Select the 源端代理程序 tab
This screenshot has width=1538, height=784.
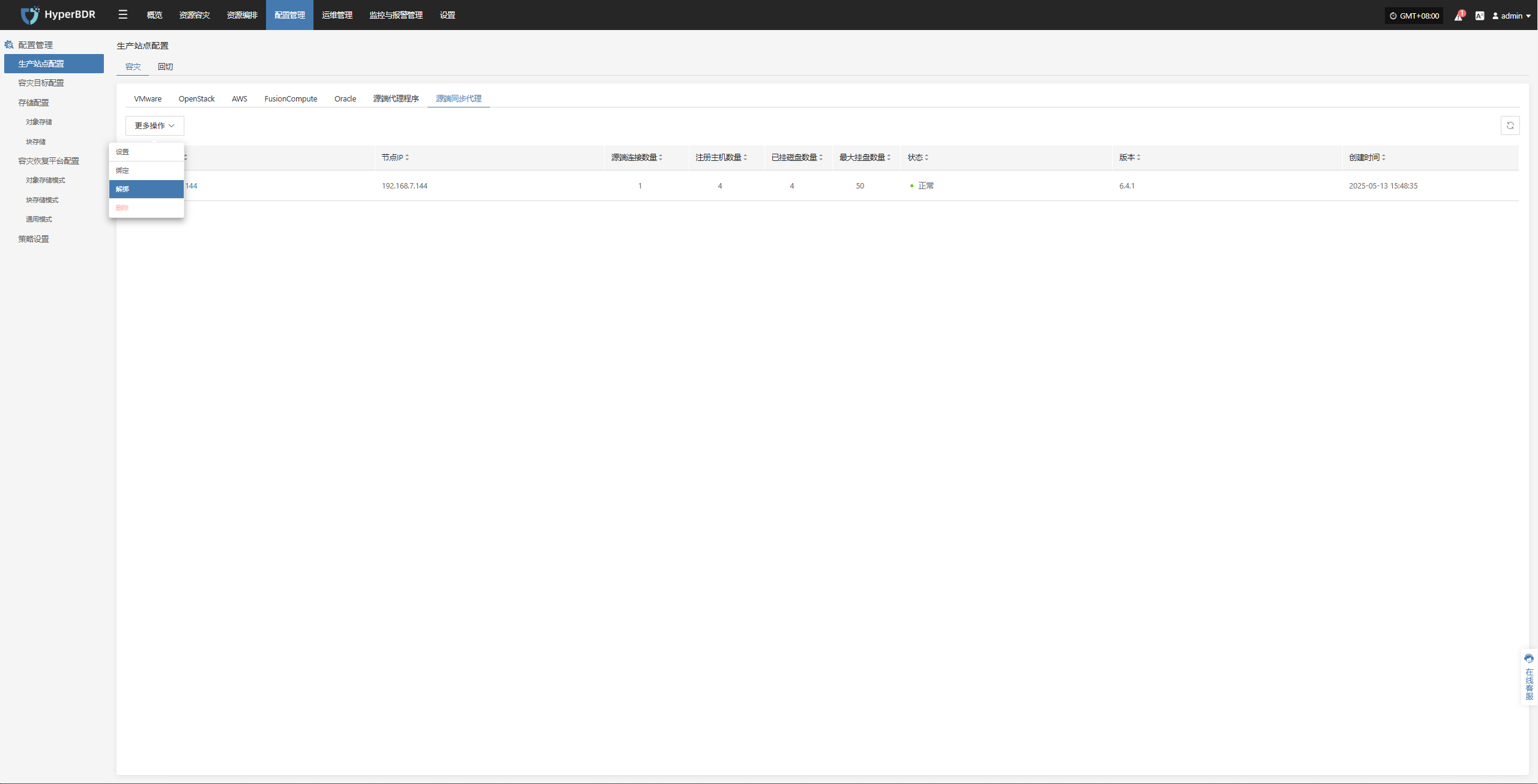tap(396, 98)
